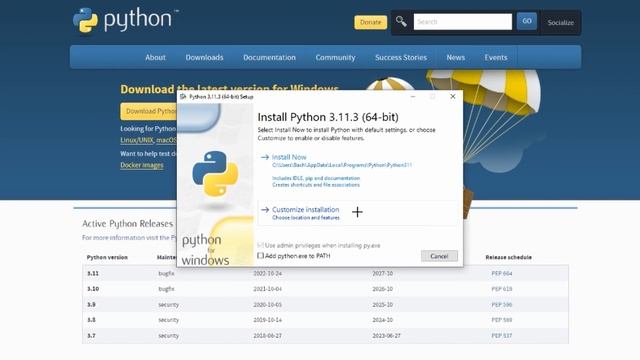
Task: Click the Python version column header
Action: 107,257
